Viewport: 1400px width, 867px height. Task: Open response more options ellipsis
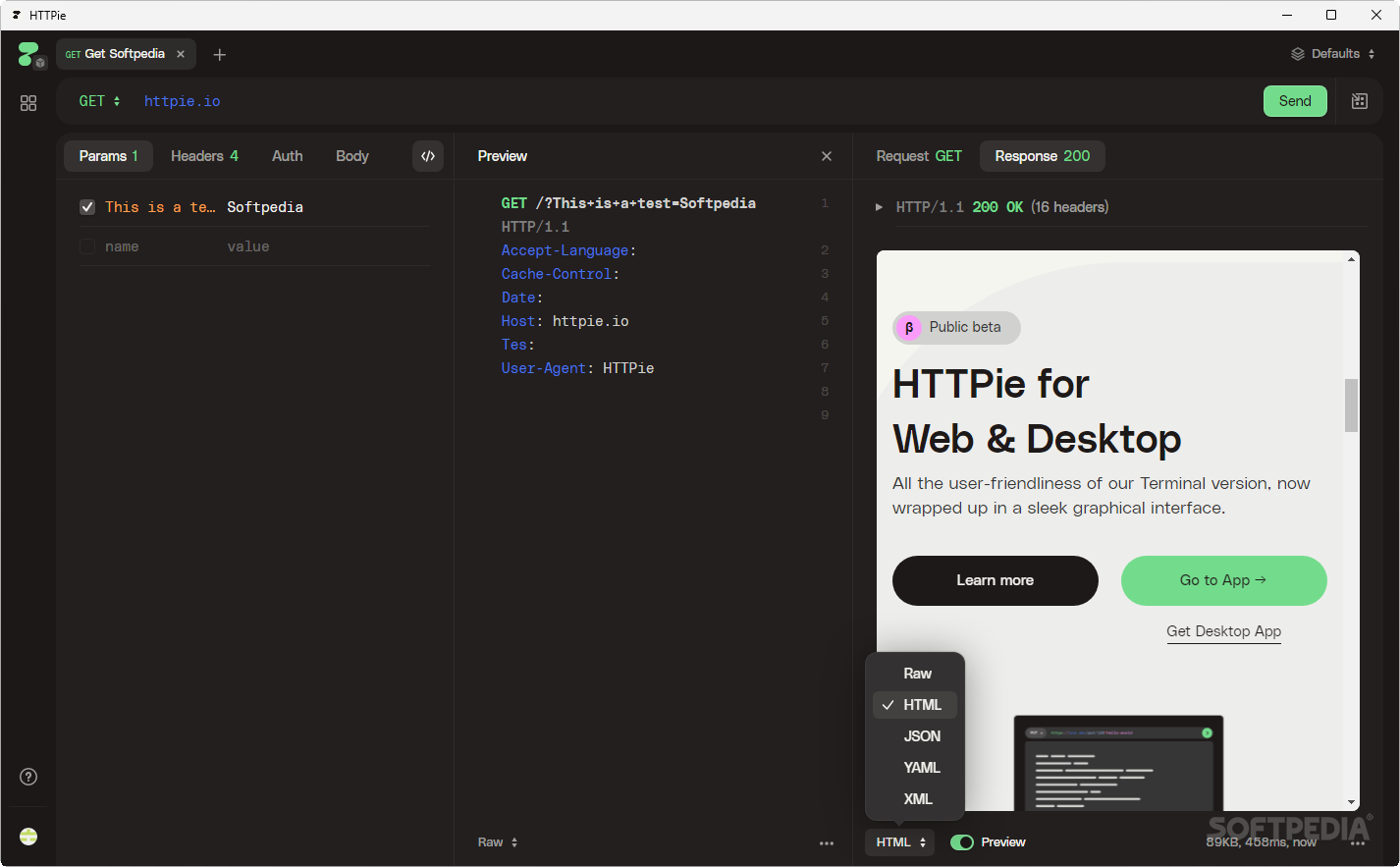point(1358,843)
